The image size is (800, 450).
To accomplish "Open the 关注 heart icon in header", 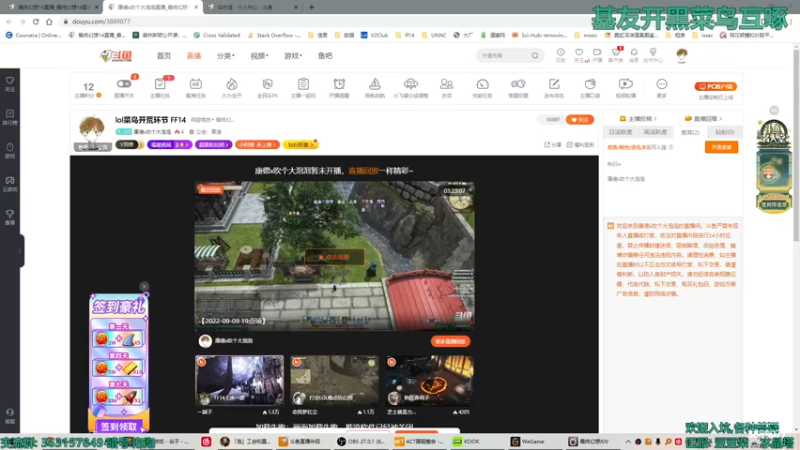I will click(x=579, y=55).
